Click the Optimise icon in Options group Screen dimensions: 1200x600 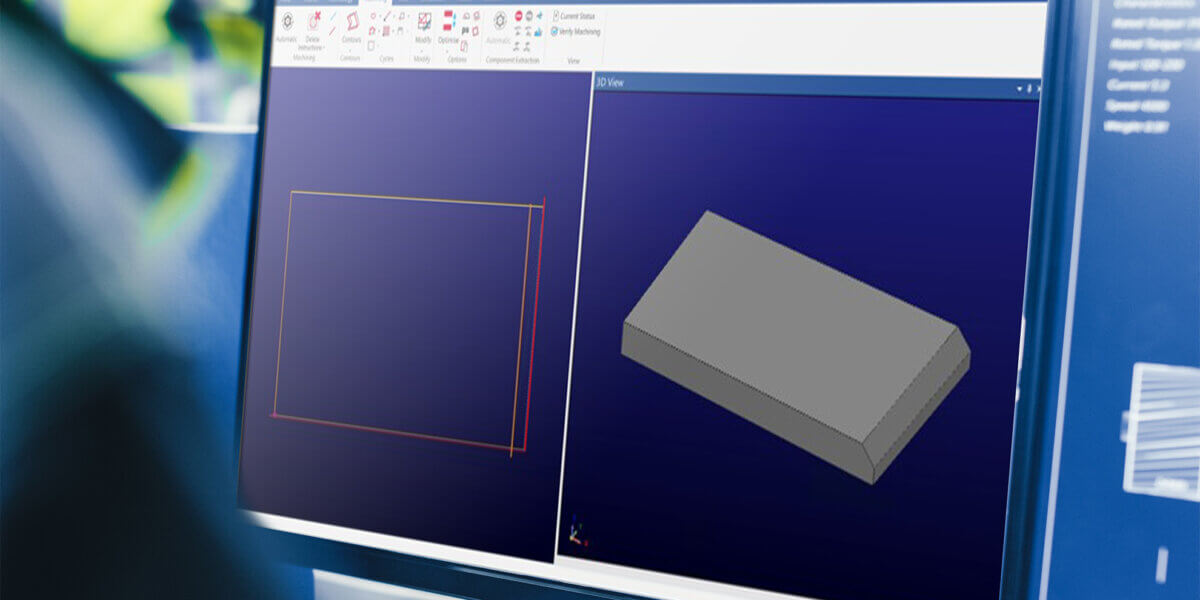(449, 20)
